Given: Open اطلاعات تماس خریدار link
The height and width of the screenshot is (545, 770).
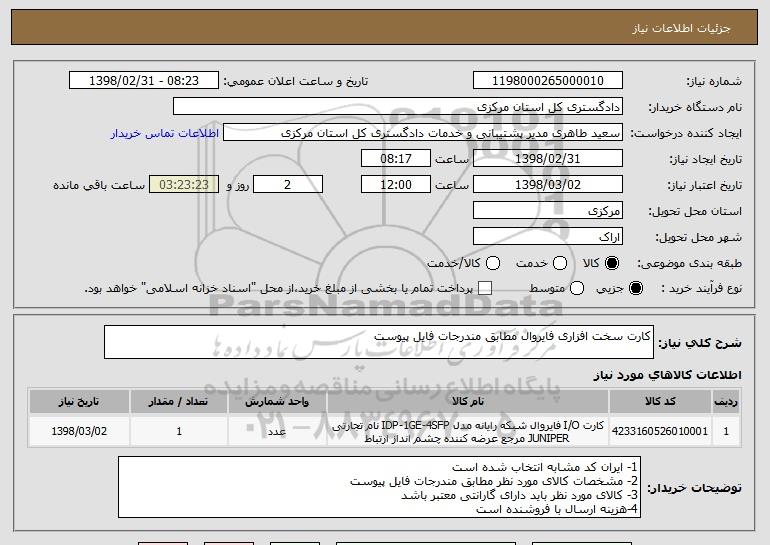Looking at the screenshot, I should pyautogui.click(x=165, y=134).
